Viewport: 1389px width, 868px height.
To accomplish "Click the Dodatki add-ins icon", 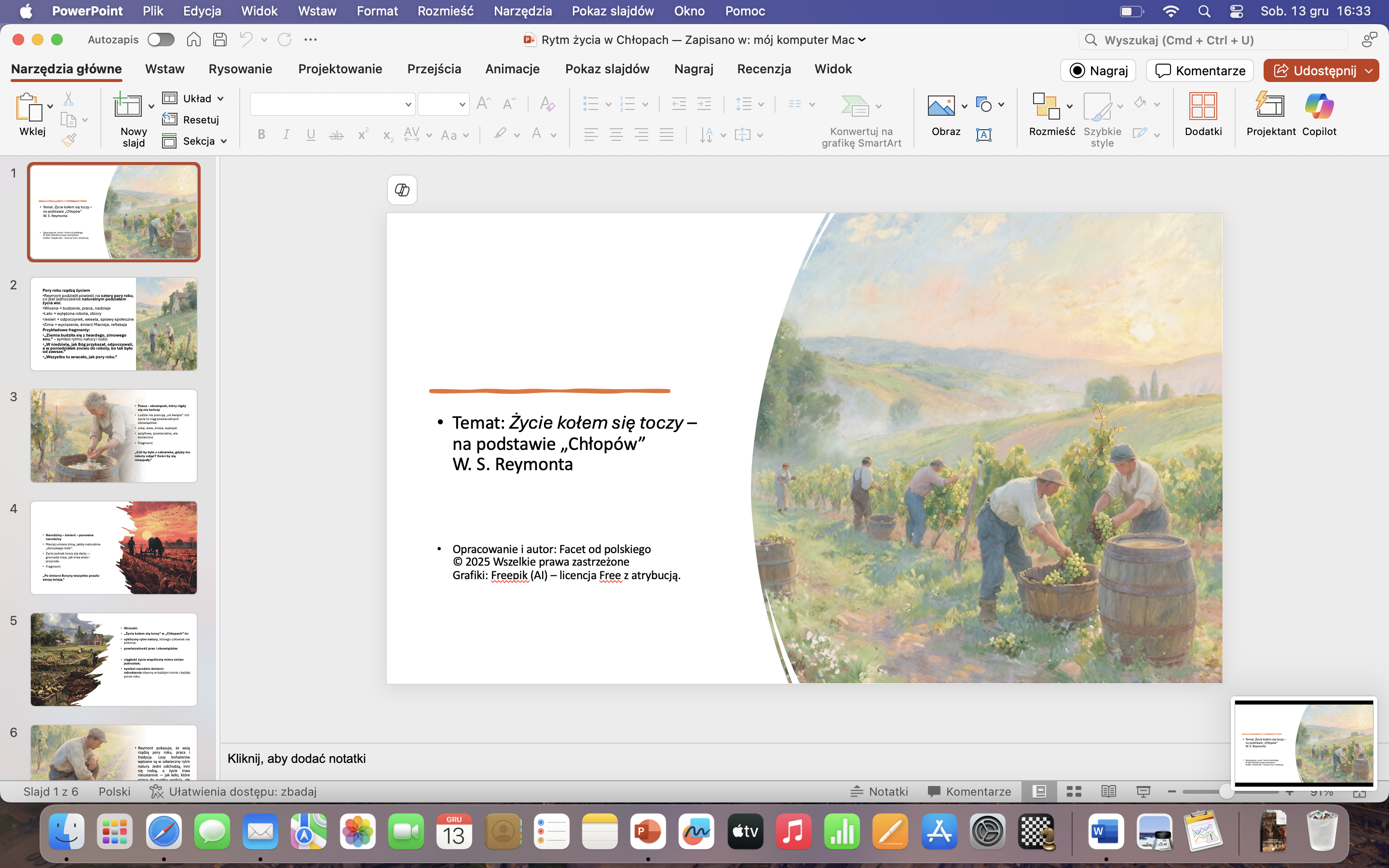I will tap(1202, 107).
